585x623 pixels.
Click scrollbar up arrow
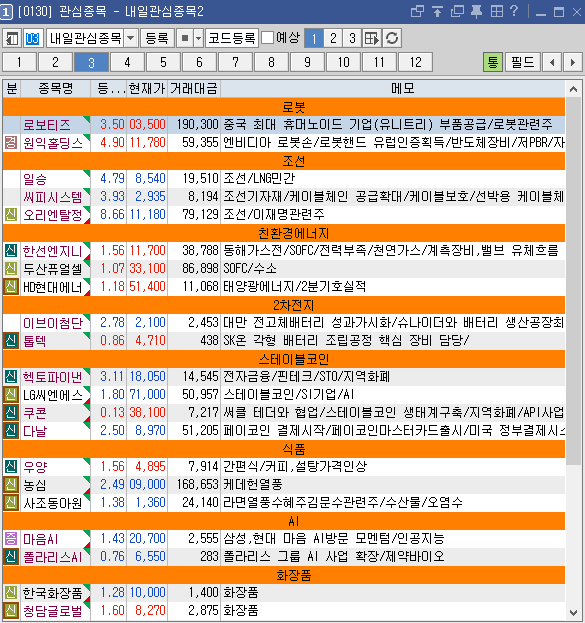pos(573,89)
